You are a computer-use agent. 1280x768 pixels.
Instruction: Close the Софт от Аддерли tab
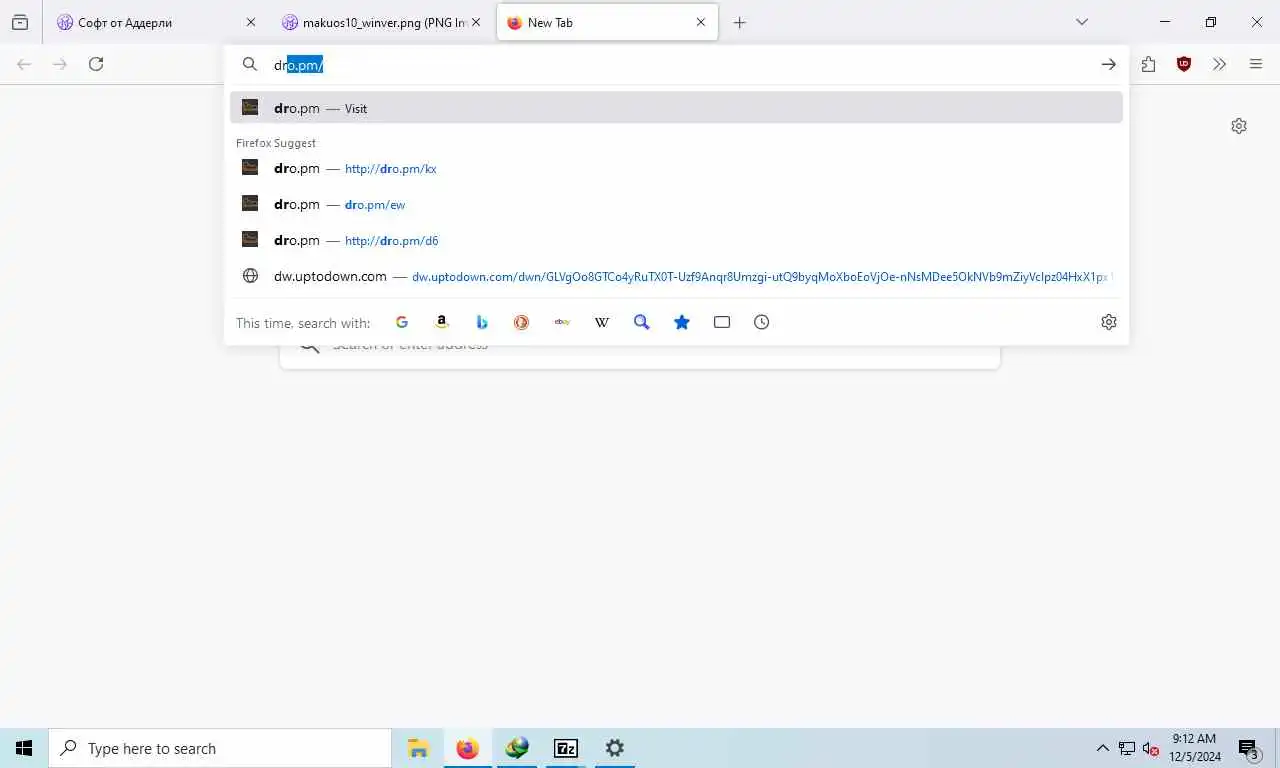click(x=251, y=22)
